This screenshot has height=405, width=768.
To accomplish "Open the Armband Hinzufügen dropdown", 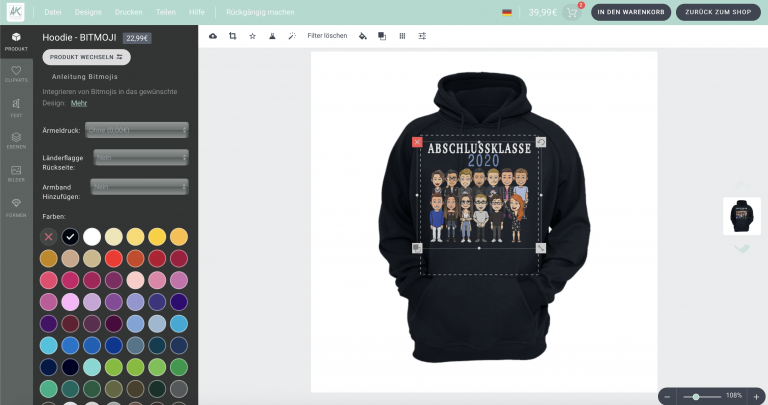I will tap(139, 186).
